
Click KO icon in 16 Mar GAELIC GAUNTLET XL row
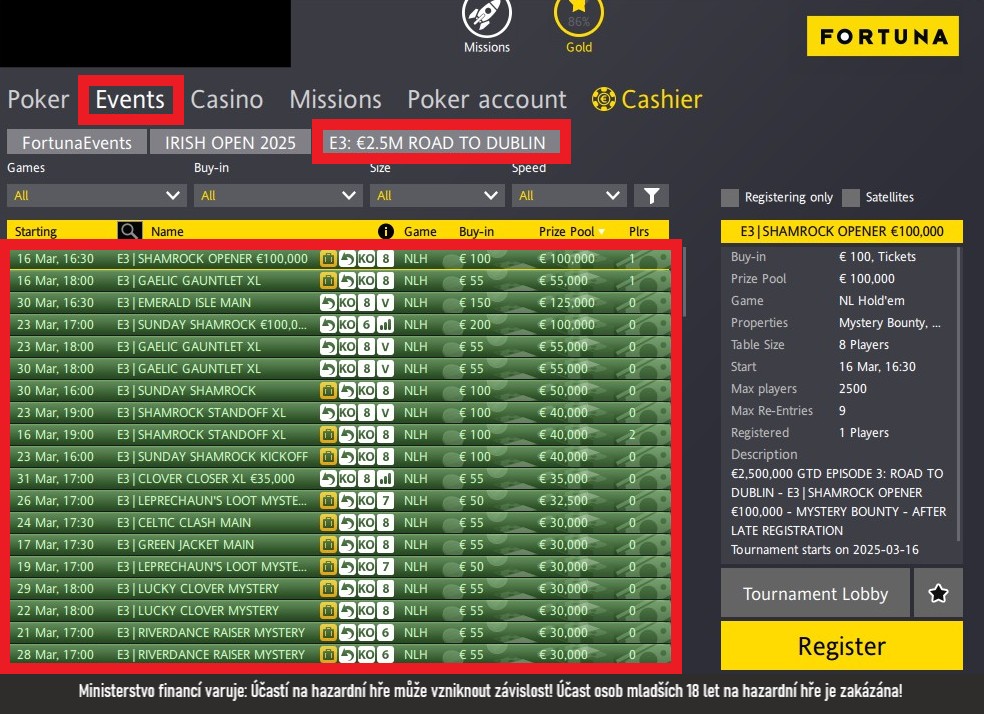(366, 280)
